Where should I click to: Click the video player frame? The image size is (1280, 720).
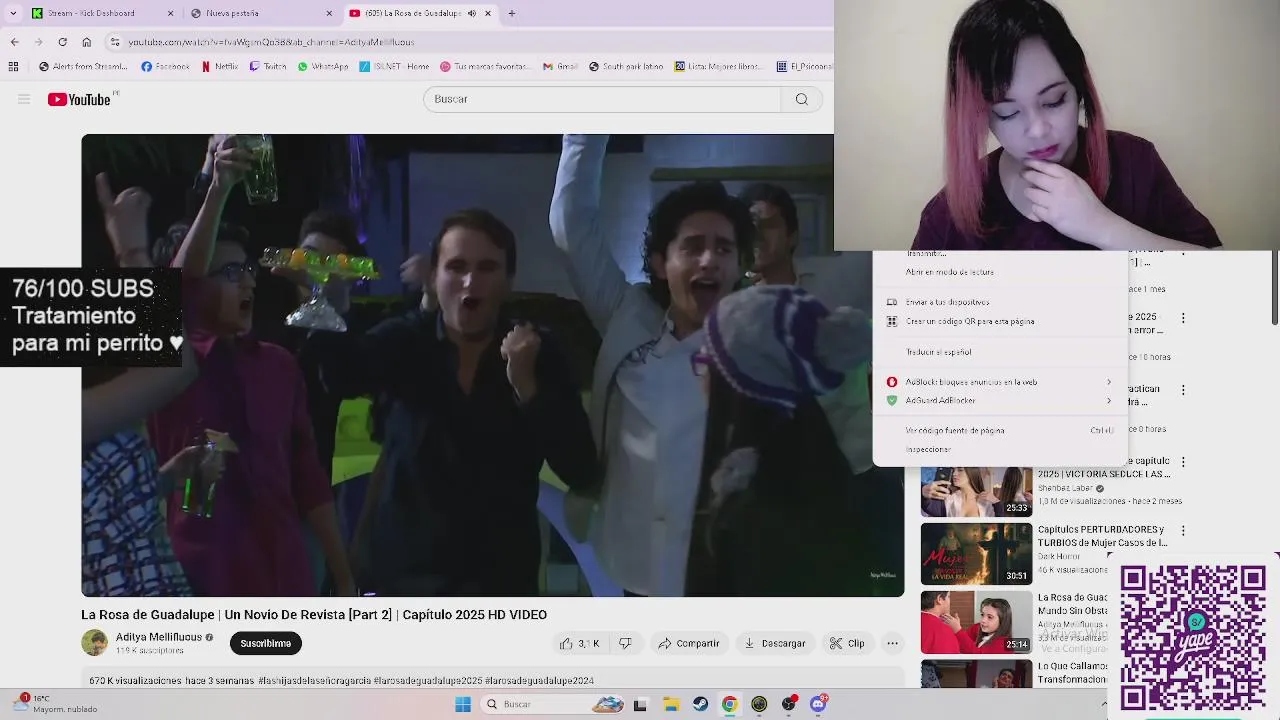pyautogui.click(x=492, y=365)
